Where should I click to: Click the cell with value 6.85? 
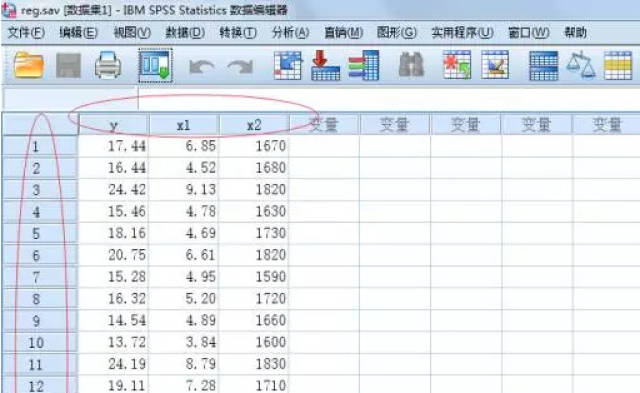pos(184,146)
